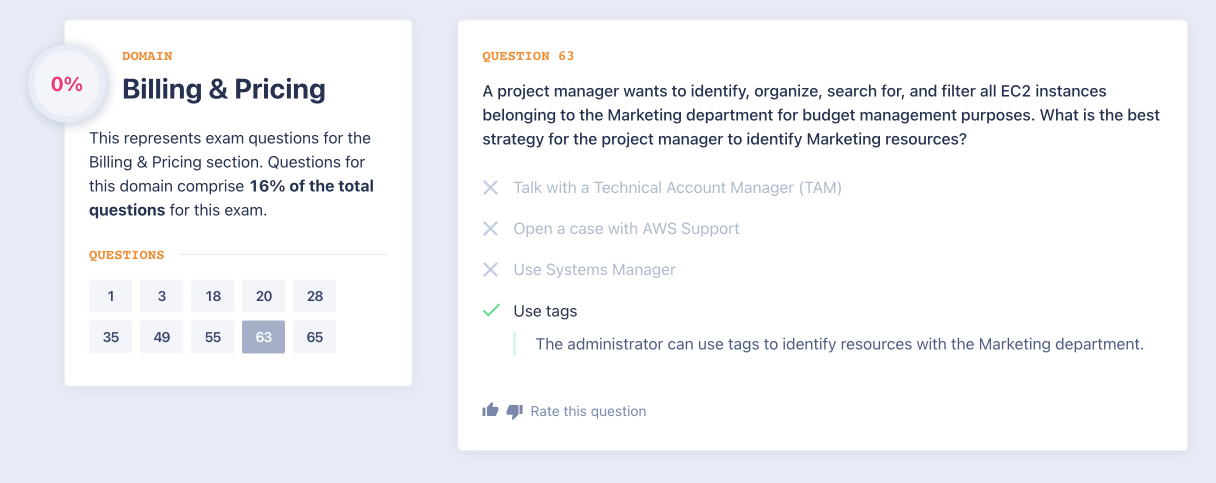Screen dimensions: 1216x483
Task: Choose 'Talk with a Technical Account Manager'
Action: pyautogui.click(x=677, y=188)
